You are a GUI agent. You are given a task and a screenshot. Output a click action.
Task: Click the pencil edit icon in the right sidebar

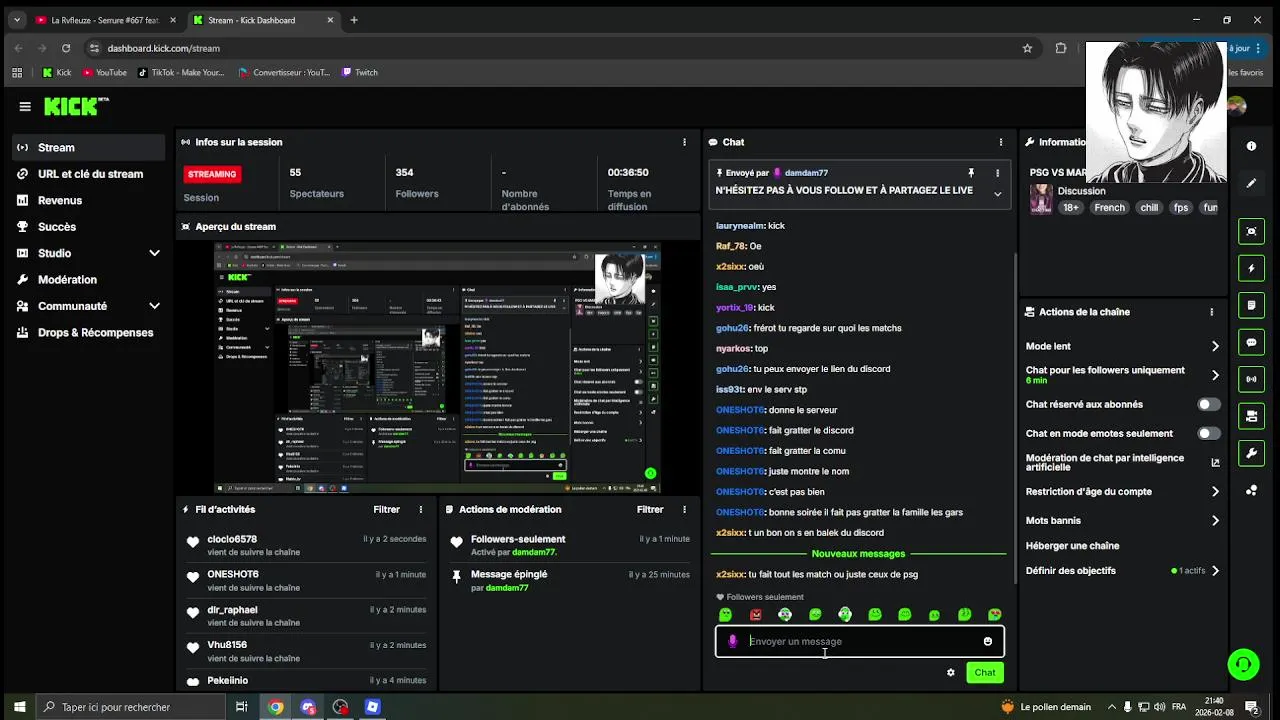click(1251, 183)
